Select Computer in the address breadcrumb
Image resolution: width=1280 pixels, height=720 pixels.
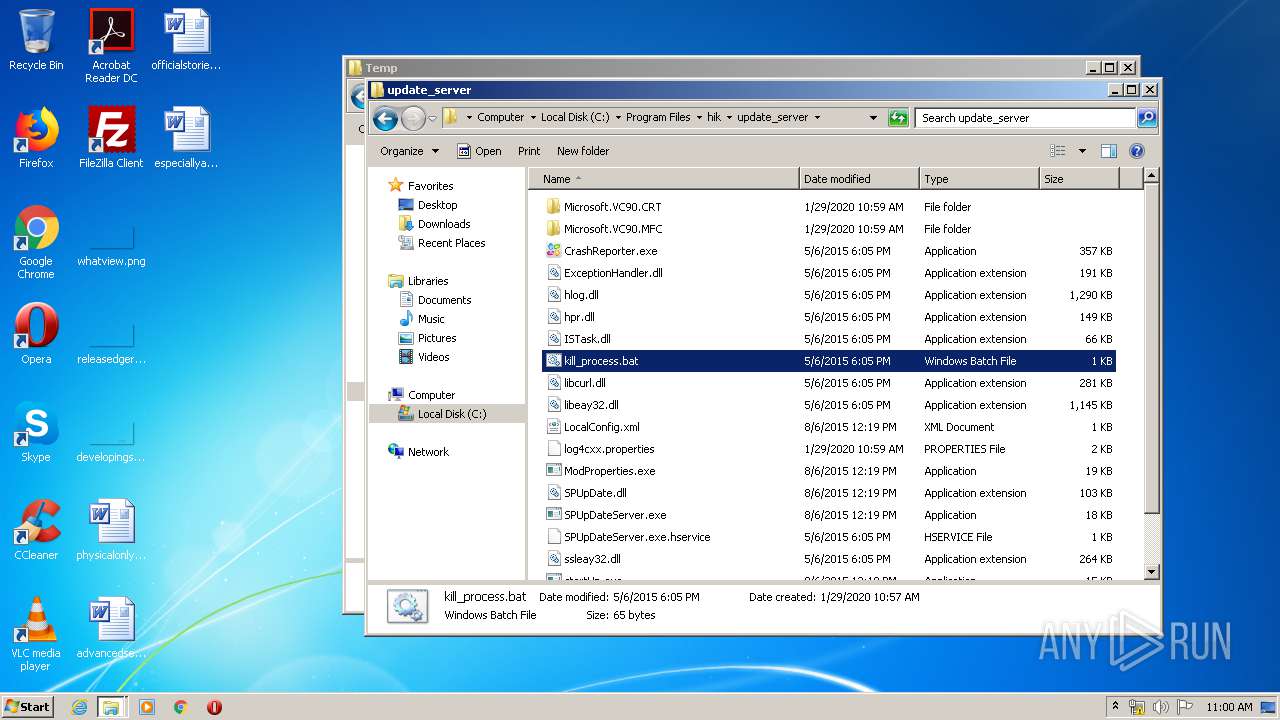pos(500,117)
